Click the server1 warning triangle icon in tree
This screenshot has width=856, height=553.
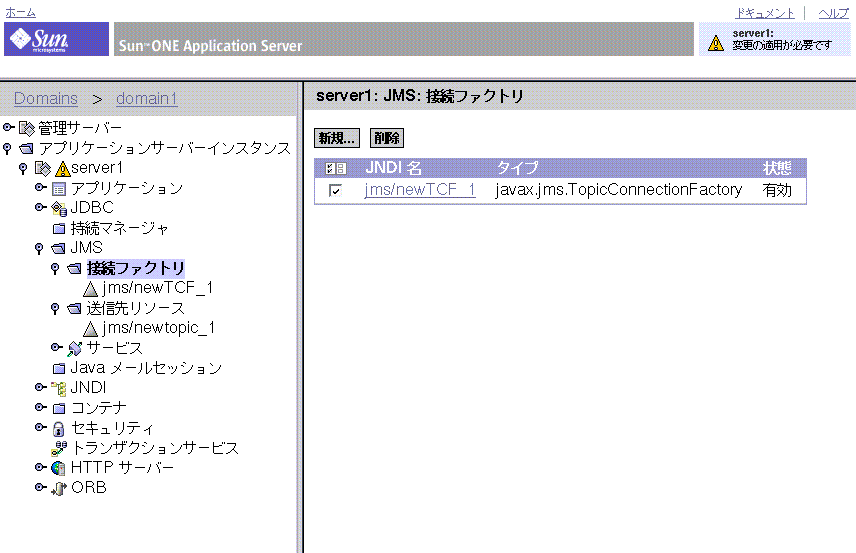63,169
